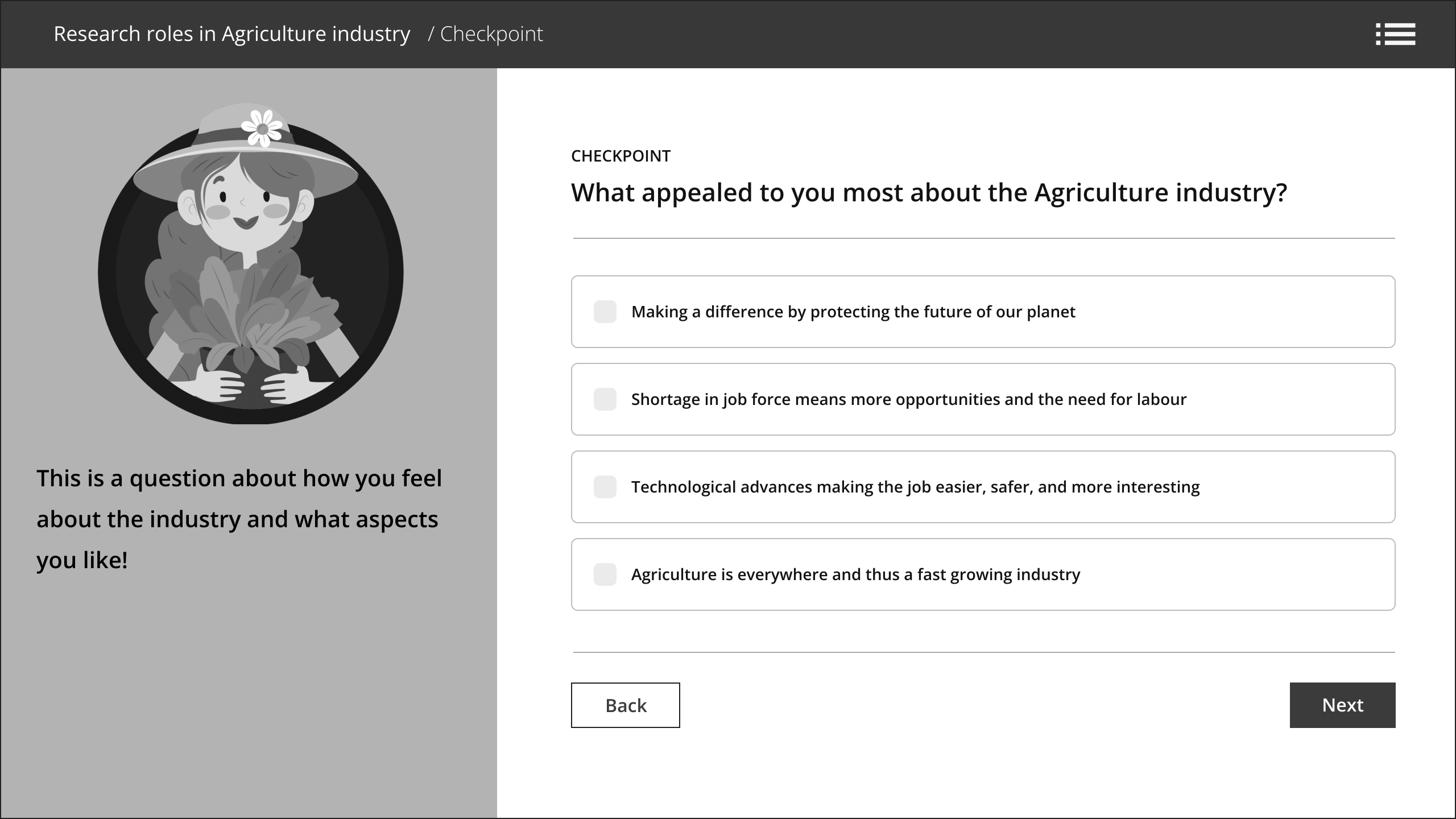Click the '/ Checkpoint' breadcrumb in header
1456x819 pixels.
[x=486, y=34]
